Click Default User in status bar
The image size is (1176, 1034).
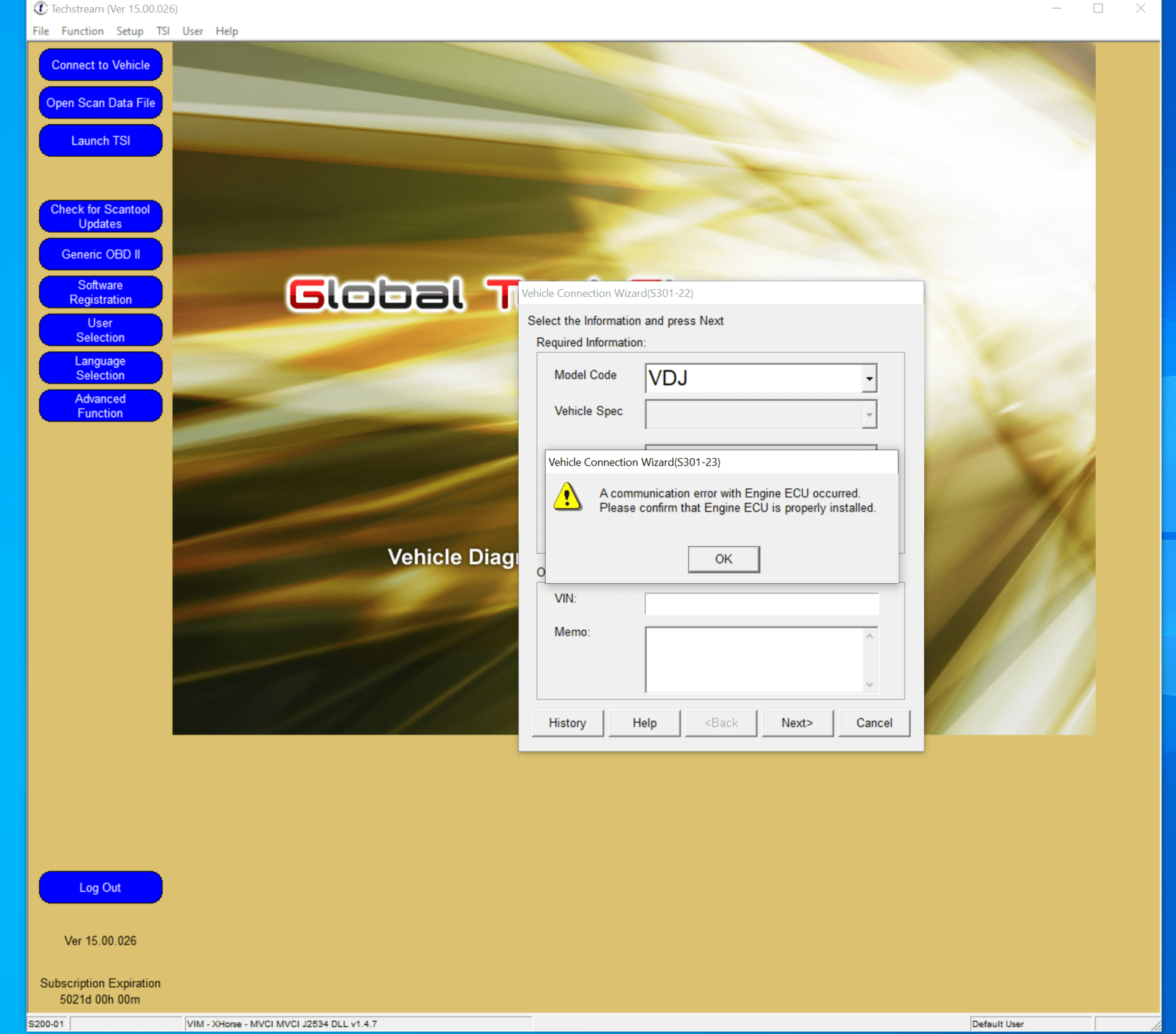pos(998,1024)
